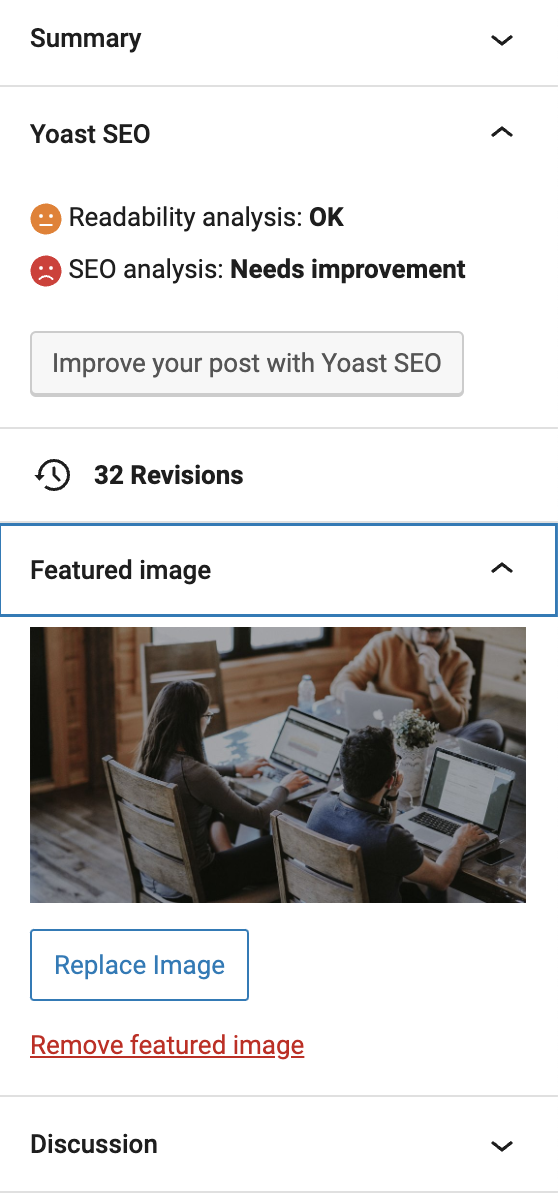Select the featured image thumbnail preview
Screen dimensions: 558x1200
(278, 765)
